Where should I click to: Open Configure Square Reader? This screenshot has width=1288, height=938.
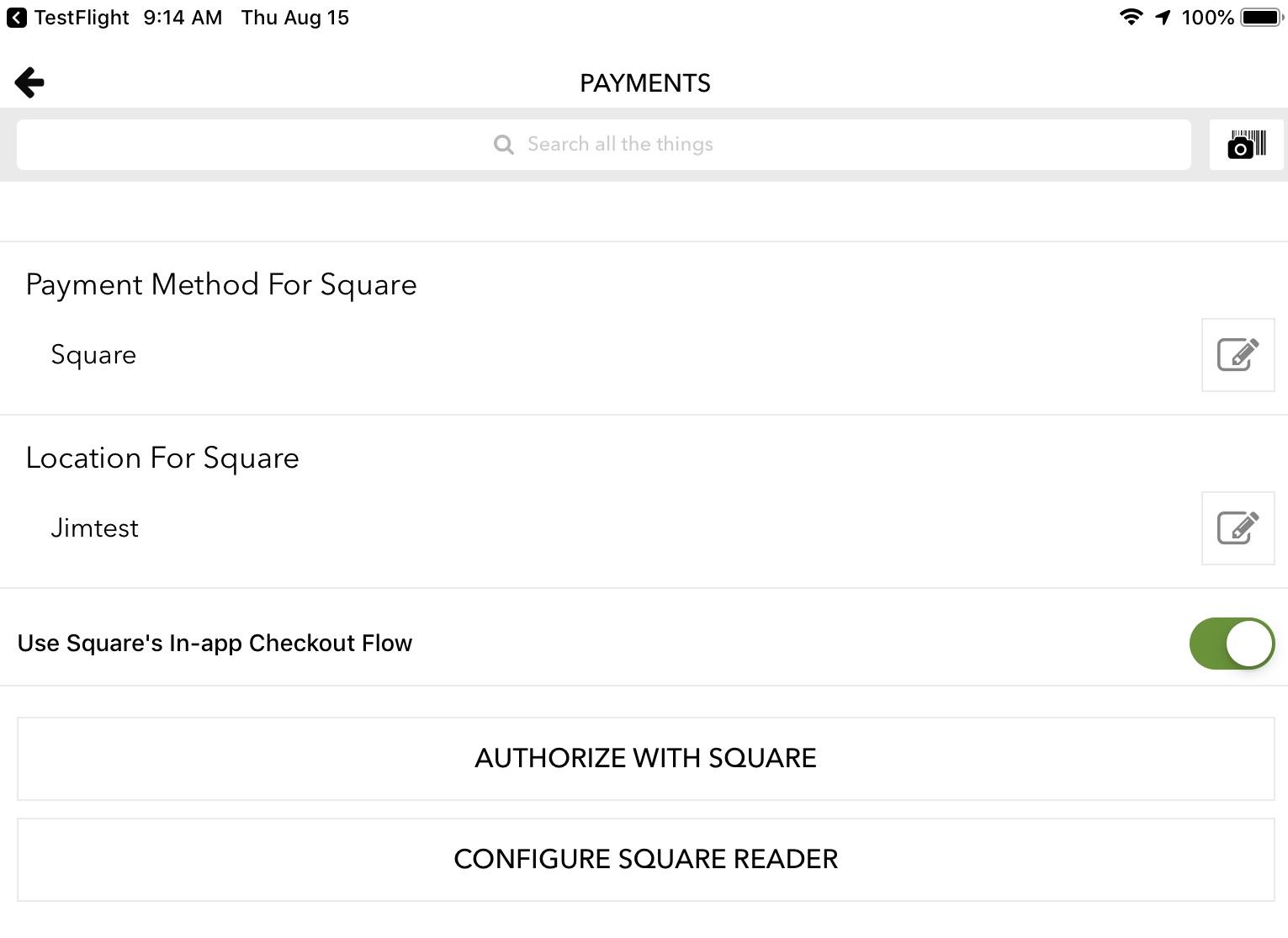coord(646,860)
